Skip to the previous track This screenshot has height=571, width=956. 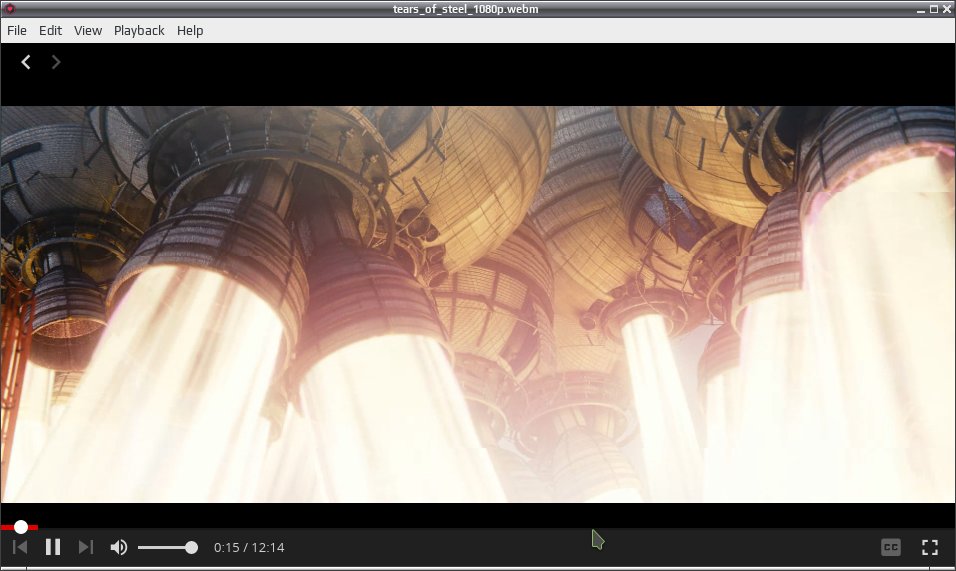20,547
